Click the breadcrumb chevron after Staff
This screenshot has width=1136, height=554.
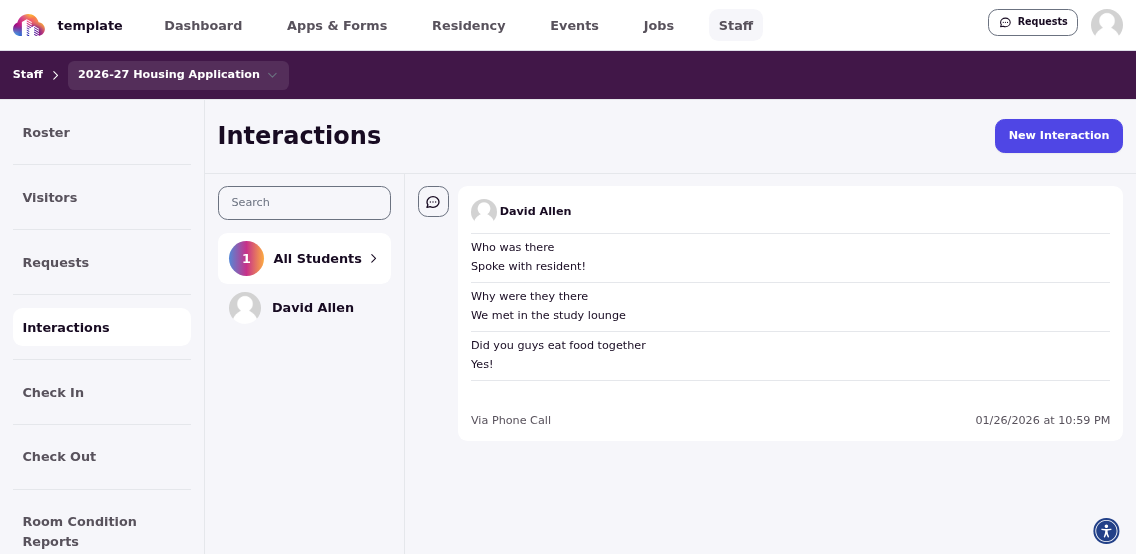tap(55, 75)
